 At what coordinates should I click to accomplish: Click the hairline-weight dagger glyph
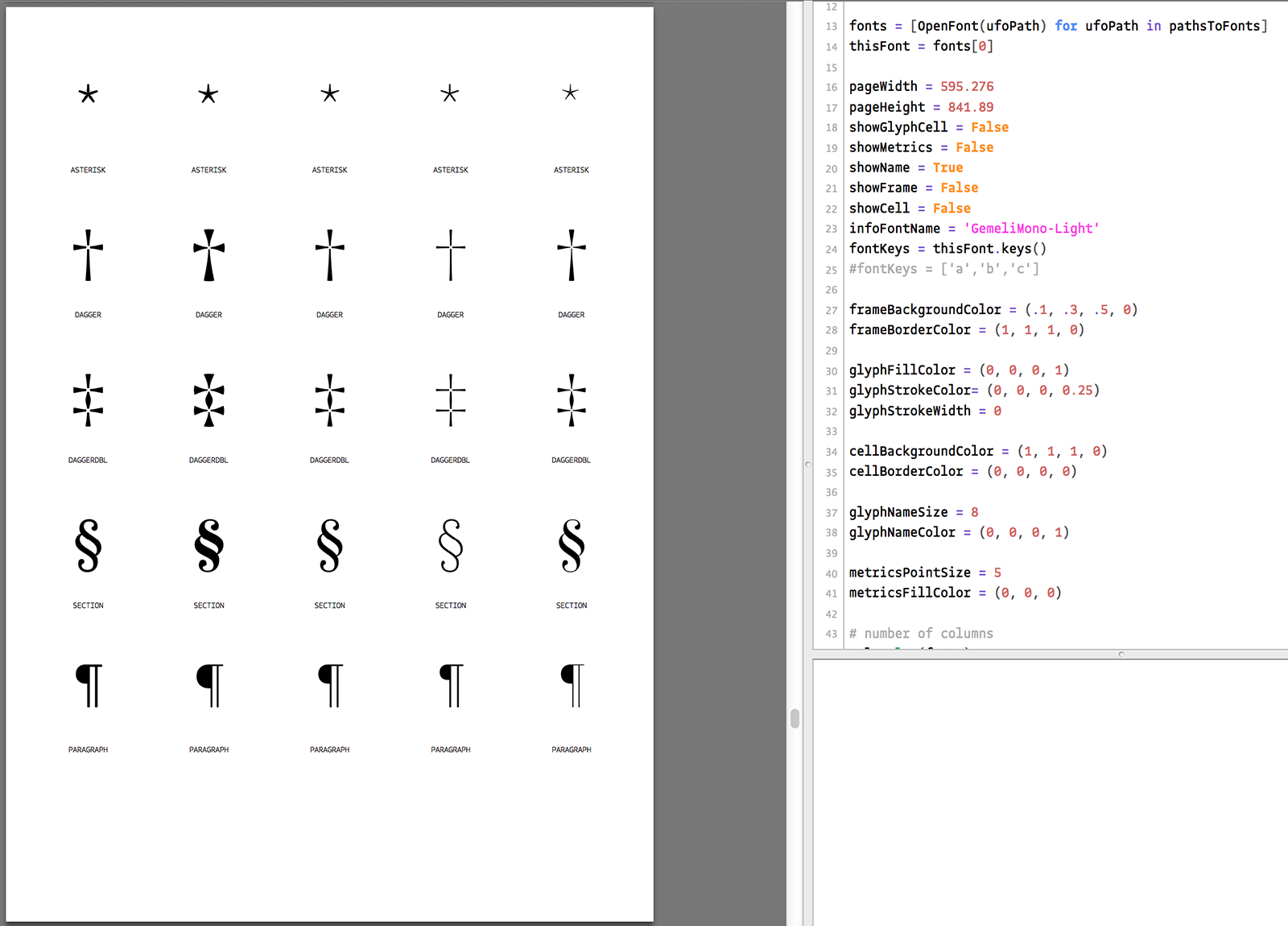point(450,255)
